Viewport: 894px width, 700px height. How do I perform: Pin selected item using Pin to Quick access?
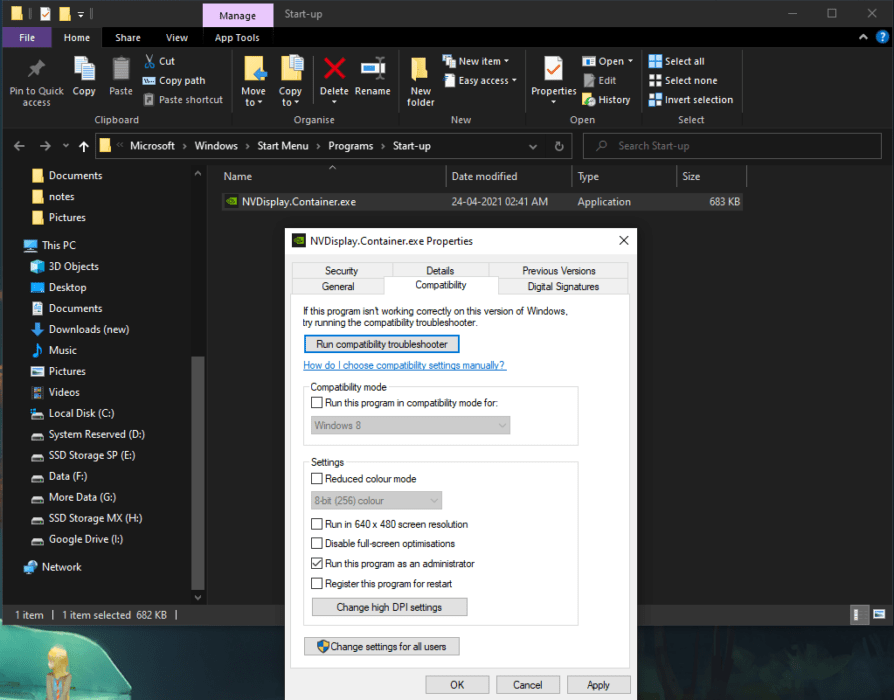click(36, 80)
